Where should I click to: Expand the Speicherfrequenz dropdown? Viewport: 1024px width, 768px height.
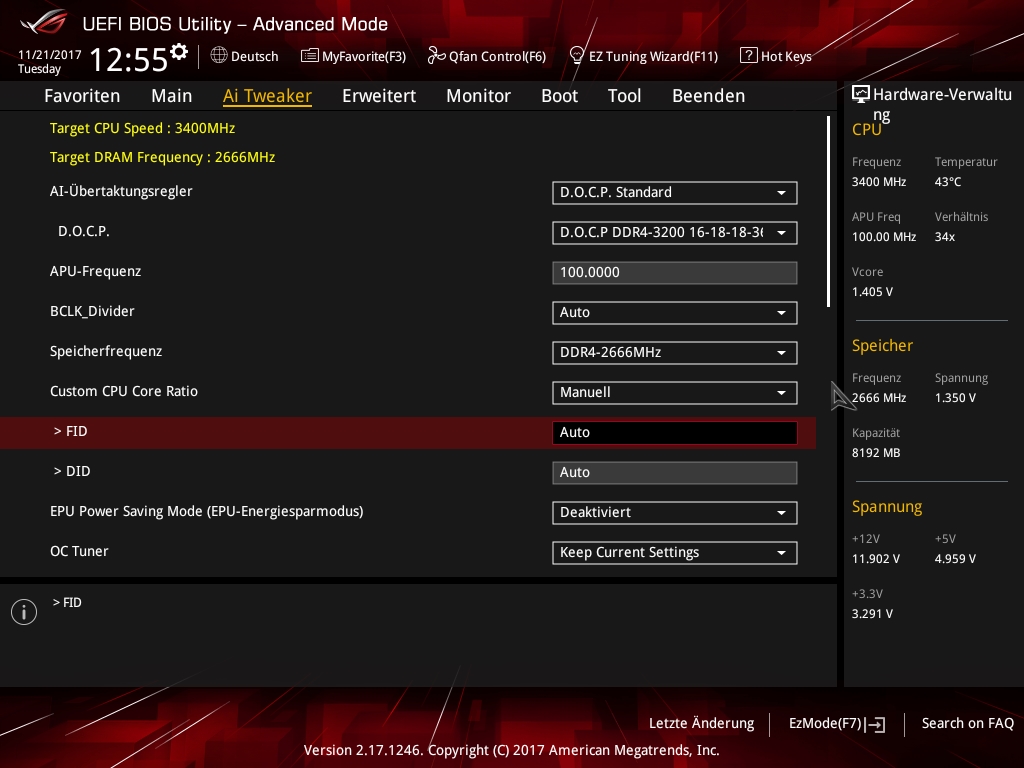coord(674,353)
